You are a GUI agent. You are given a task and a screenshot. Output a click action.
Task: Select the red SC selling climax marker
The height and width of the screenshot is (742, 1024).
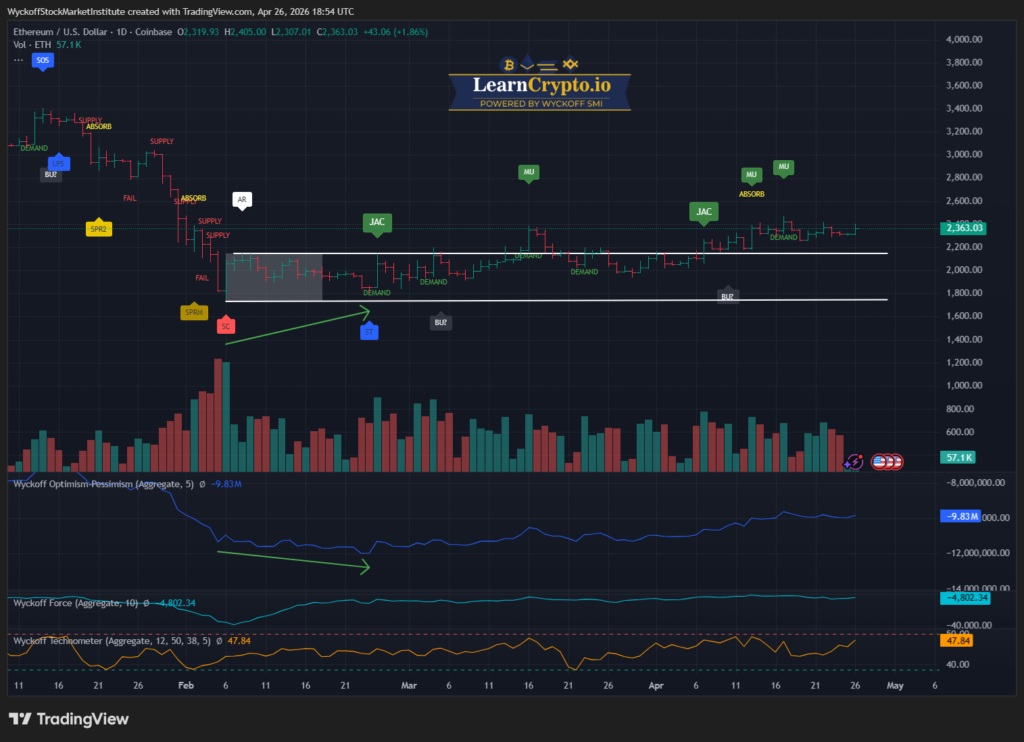coord(226,326)
